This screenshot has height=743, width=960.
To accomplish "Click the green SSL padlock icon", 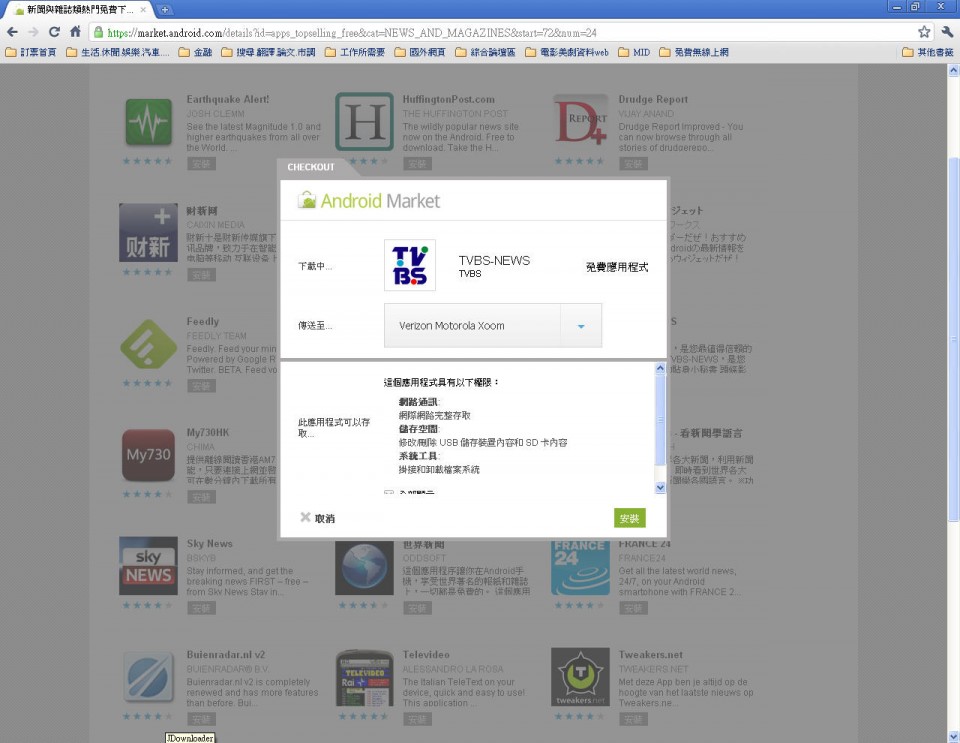I will [x=98, y=32].
